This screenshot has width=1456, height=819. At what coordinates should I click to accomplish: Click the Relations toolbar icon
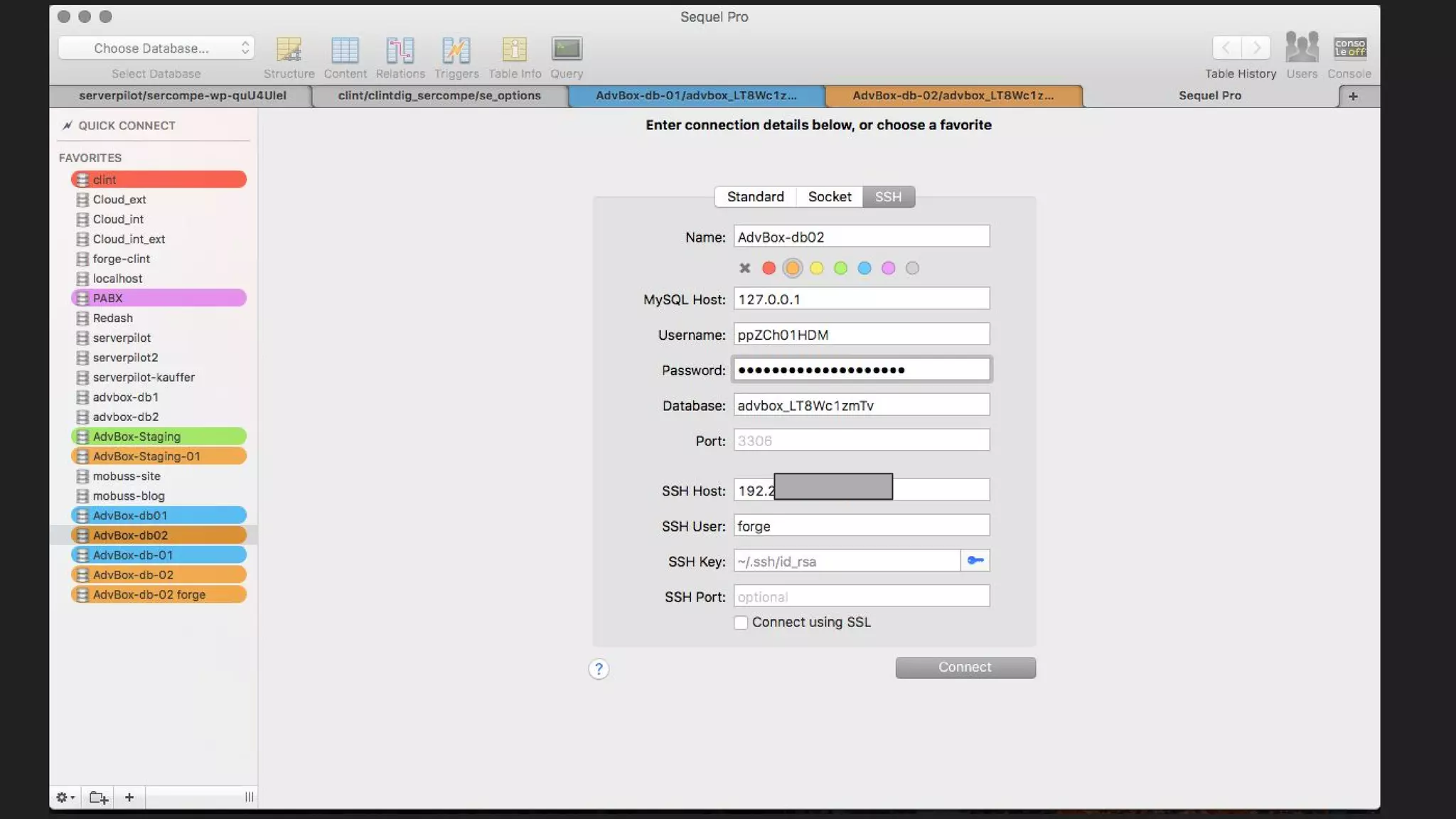pos(400,50)
